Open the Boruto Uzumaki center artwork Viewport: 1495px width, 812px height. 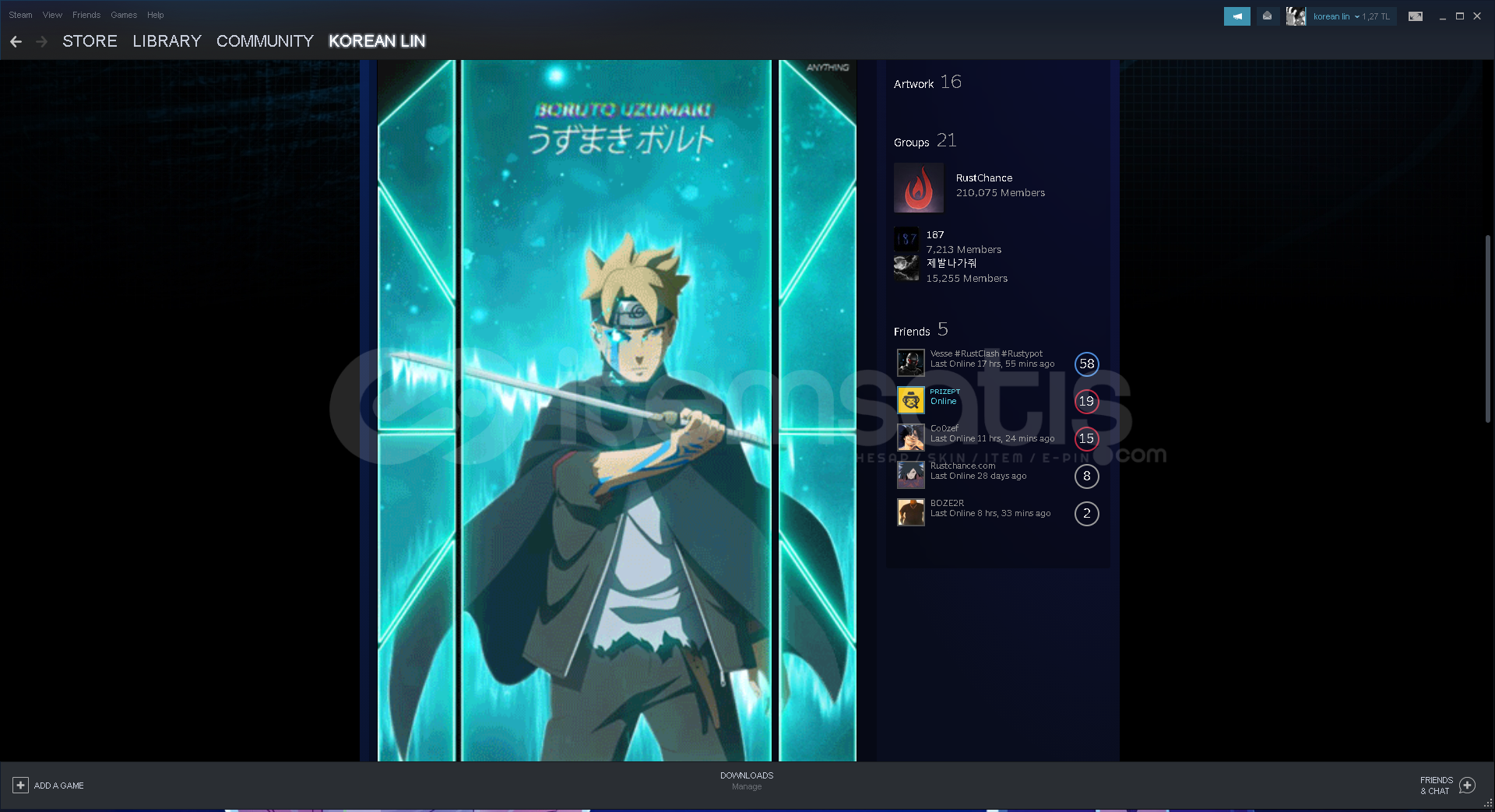coord(617,410)
